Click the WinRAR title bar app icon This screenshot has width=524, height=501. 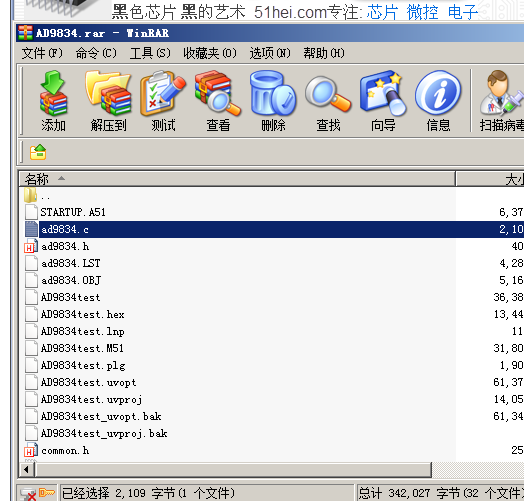coord(25,33)
